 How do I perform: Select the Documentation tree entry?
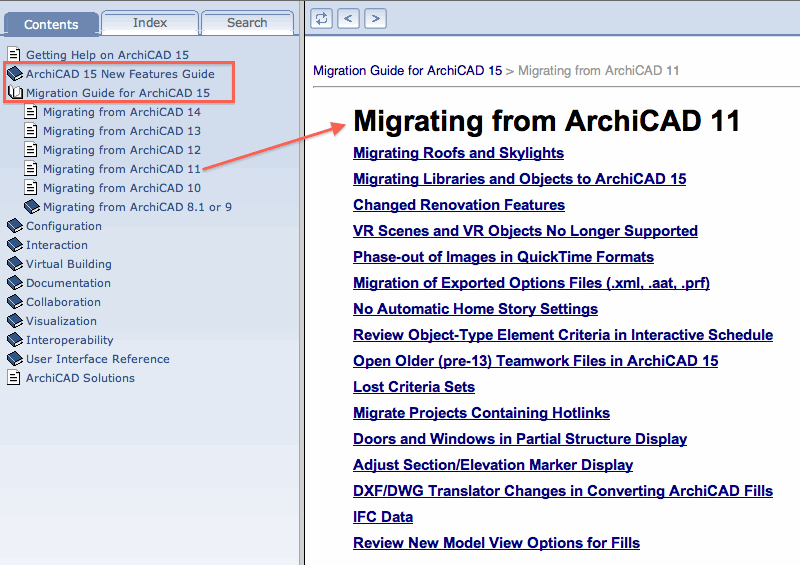[68, 283]
